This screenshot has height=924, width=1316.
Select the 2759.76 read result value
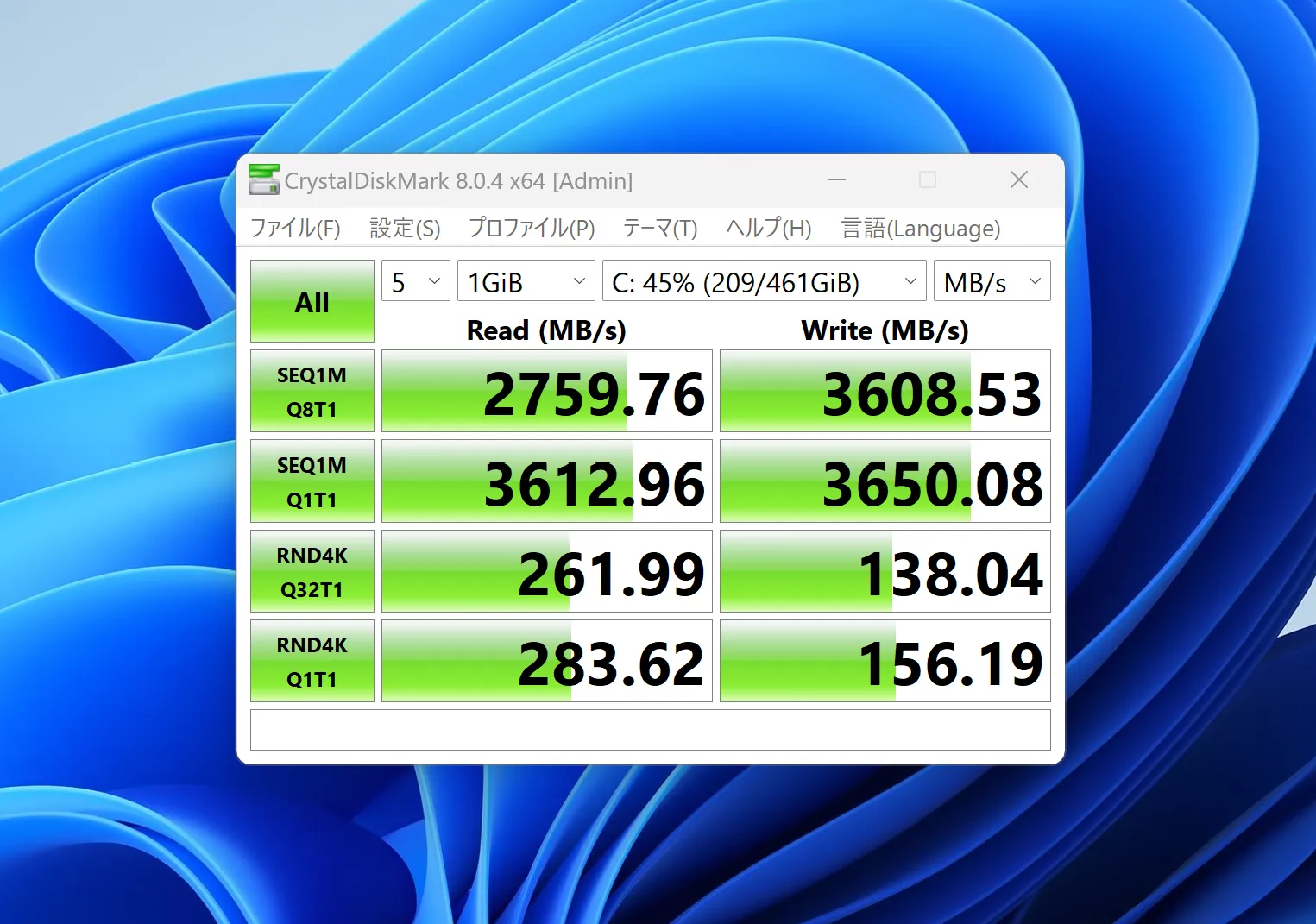547,391
